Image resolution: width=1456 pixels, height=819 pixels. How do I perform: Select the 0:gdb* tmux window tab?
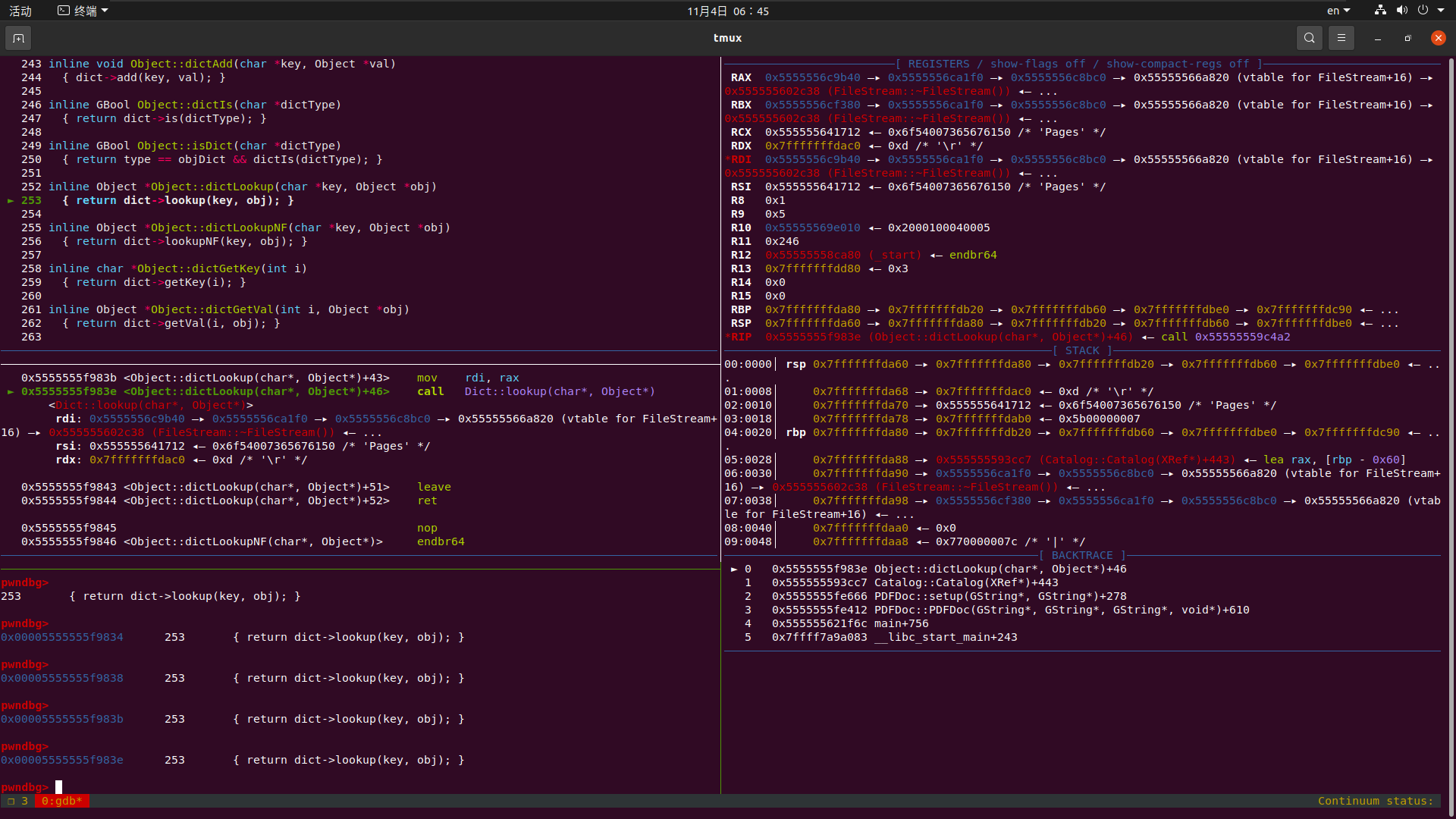(x=62, y=801)
